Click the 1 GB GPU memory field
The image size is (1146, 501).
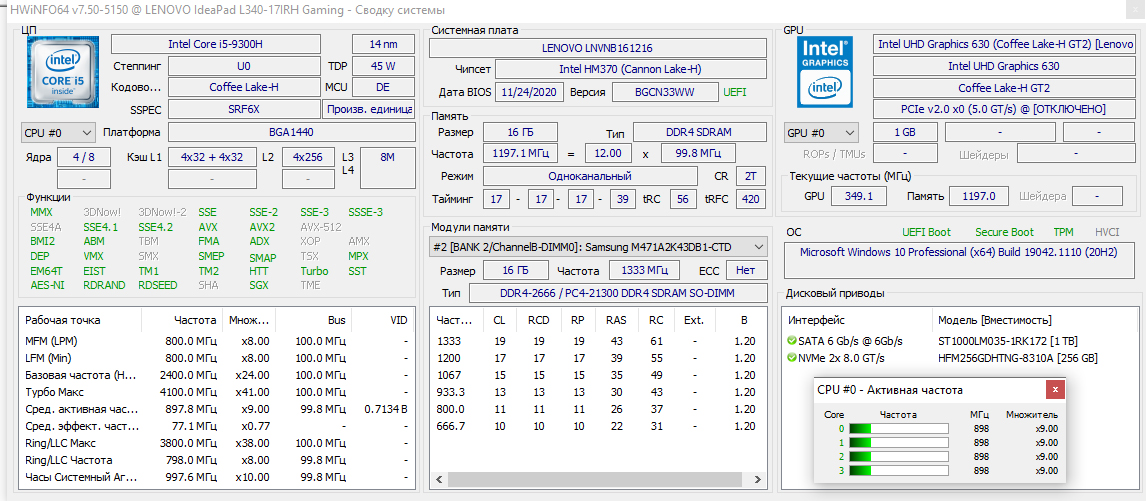coord(905,133)
